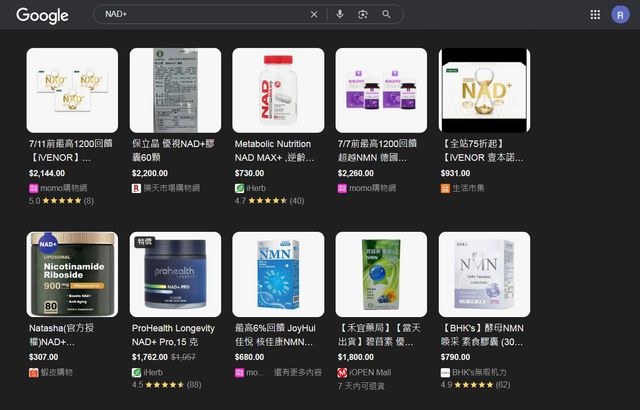
Task: Open the 保立晶 label product image
Action: click(x=176, y=90)
